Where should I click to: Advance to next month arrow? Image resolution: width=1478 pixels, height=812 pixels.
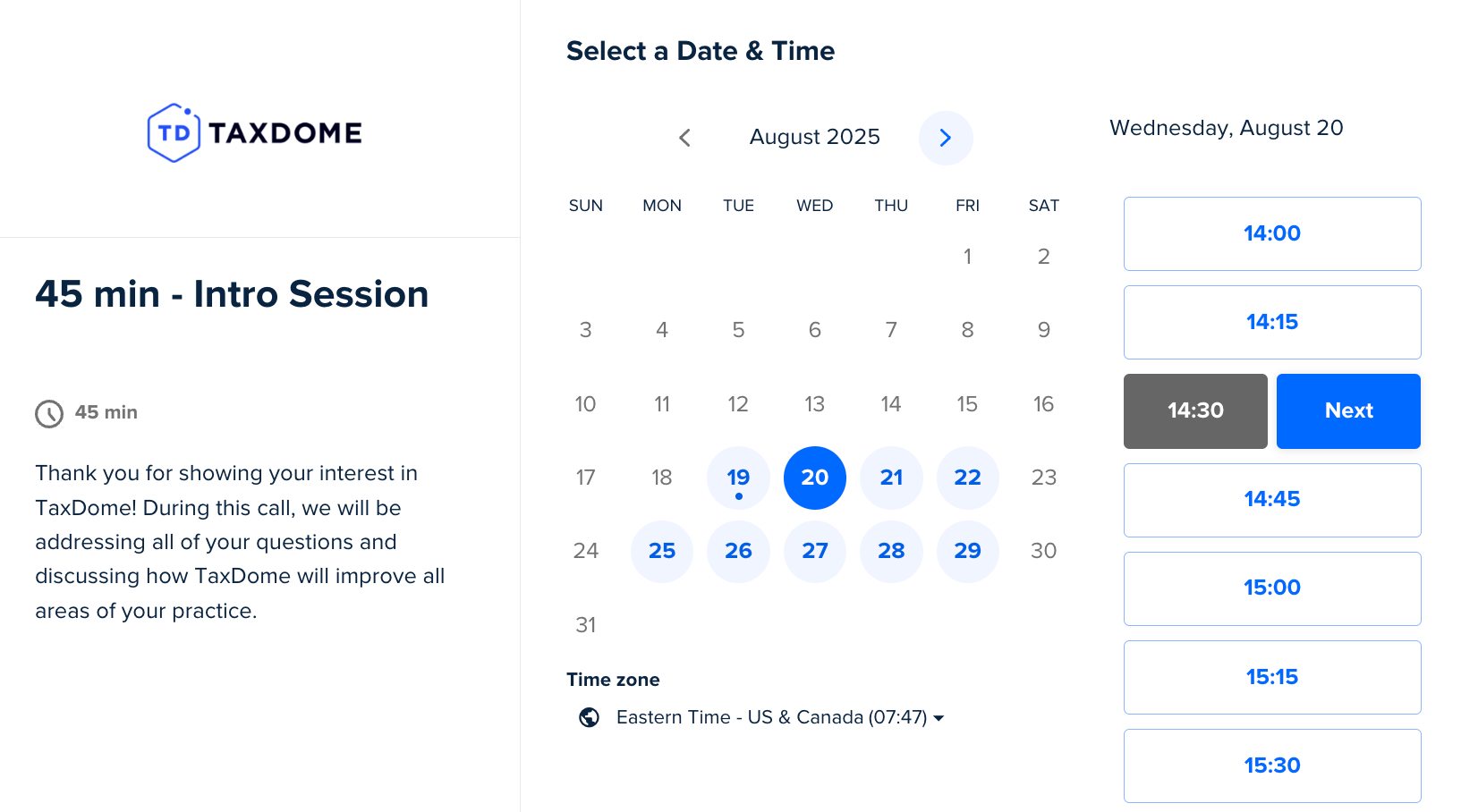click(945, 138)
